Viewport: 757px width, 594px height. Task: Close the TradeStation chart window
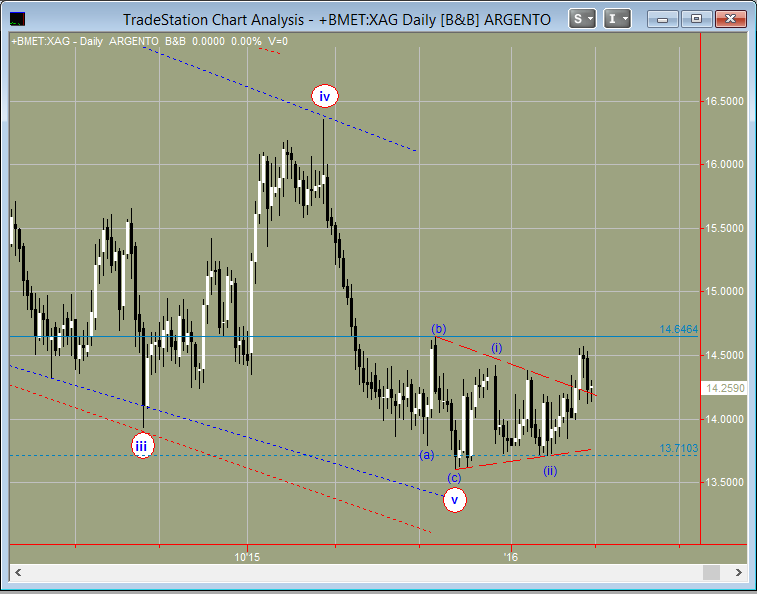[x=730, y=19]
